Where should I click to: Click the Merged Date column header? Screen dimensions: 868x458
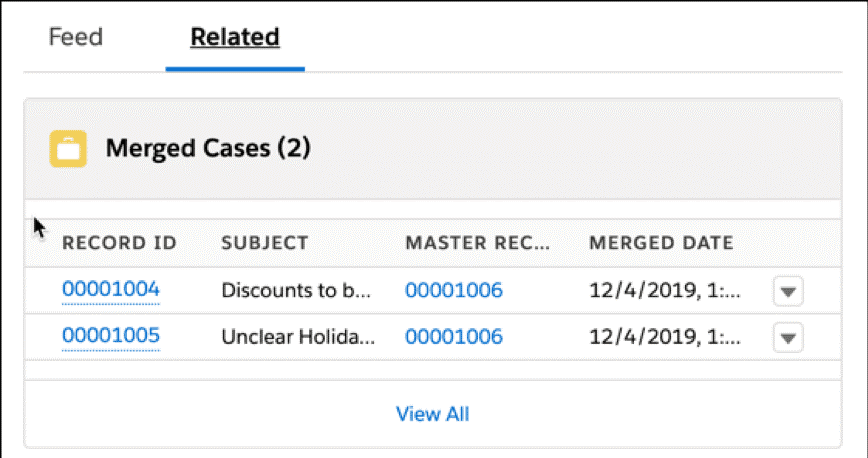point(661,243)
